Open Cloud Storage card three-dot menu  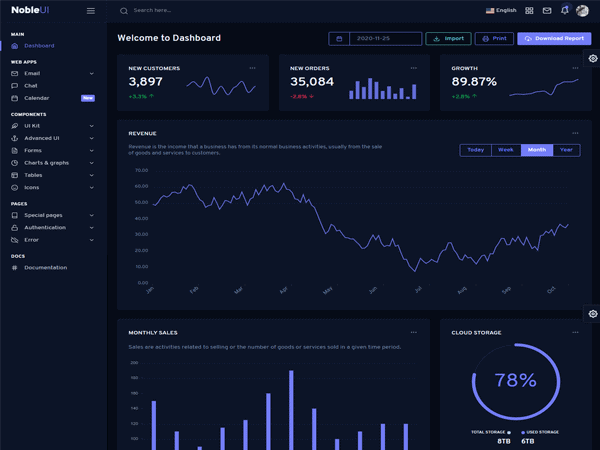[x=575, y=333]
